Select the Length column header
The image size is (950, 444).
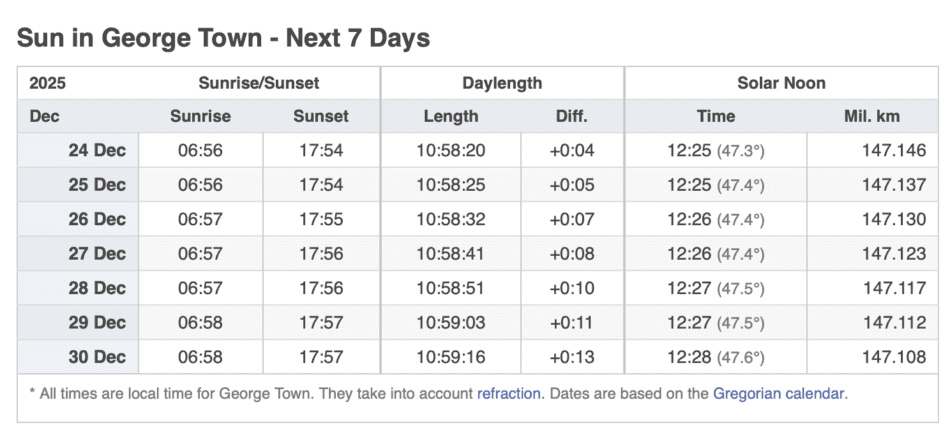451,116
